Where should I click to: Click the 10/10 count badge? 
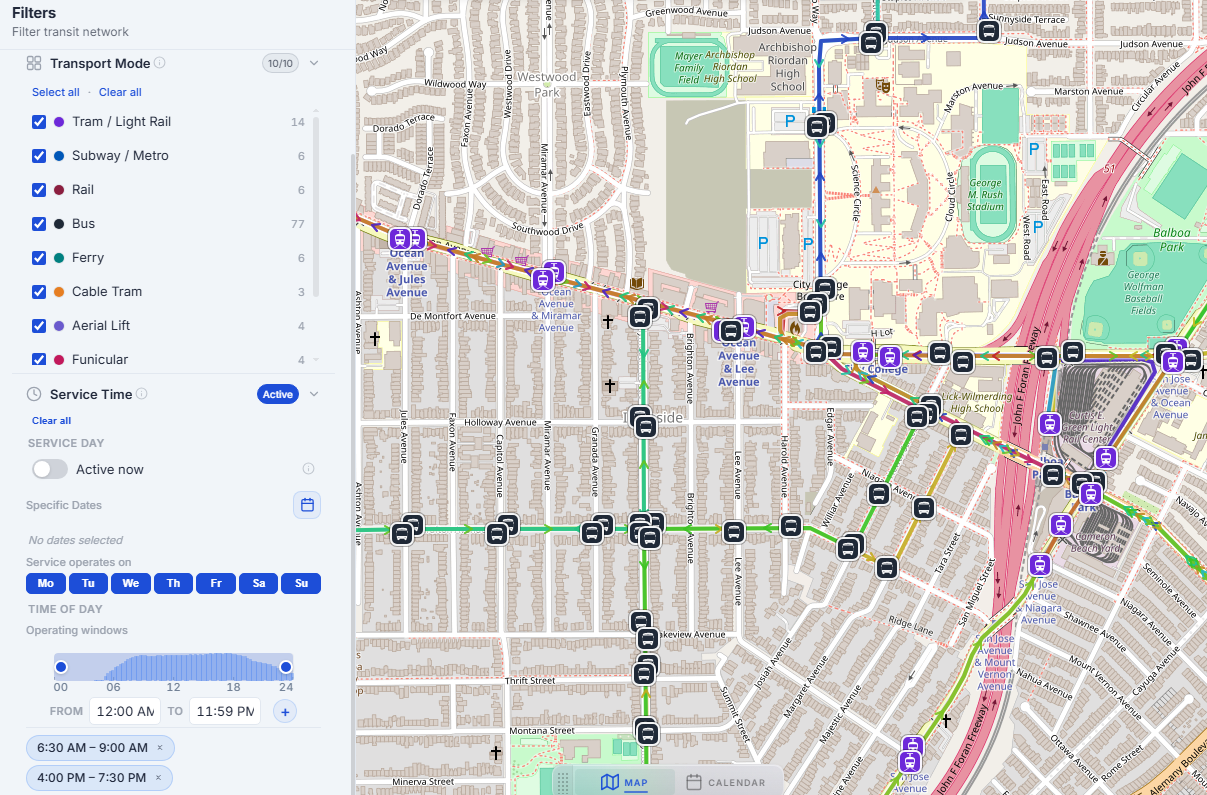tap(280, 63)
